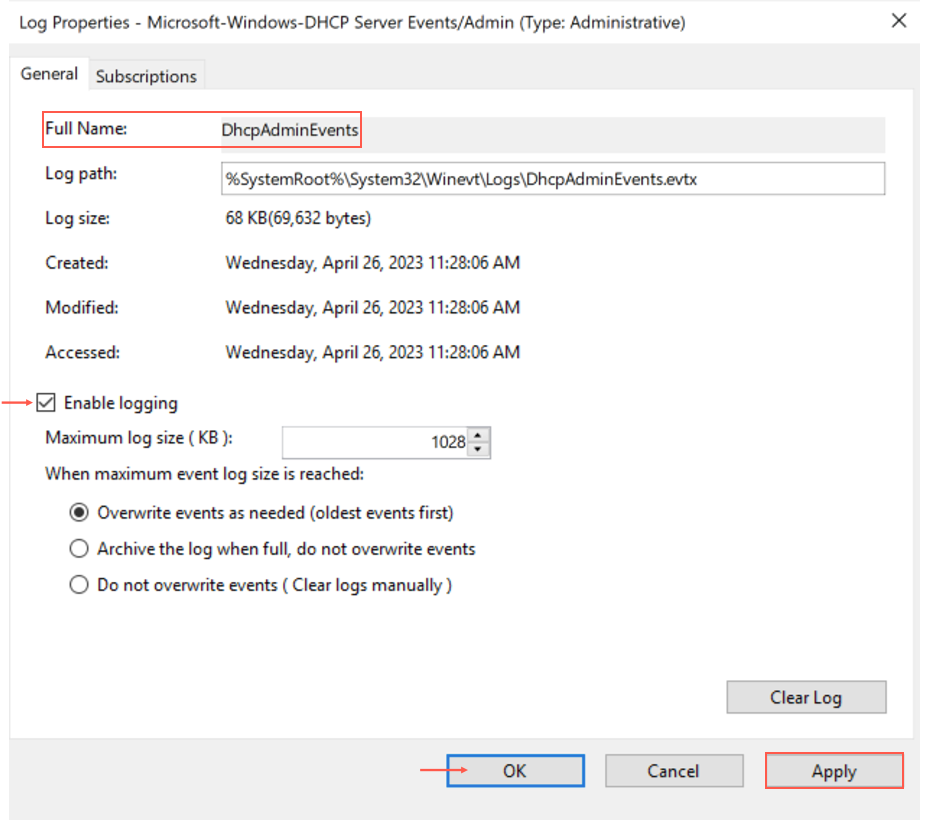This screenshot has width=927, height=820.
Task: Select Overwrite events as needed option
Action: pos(79,513)
